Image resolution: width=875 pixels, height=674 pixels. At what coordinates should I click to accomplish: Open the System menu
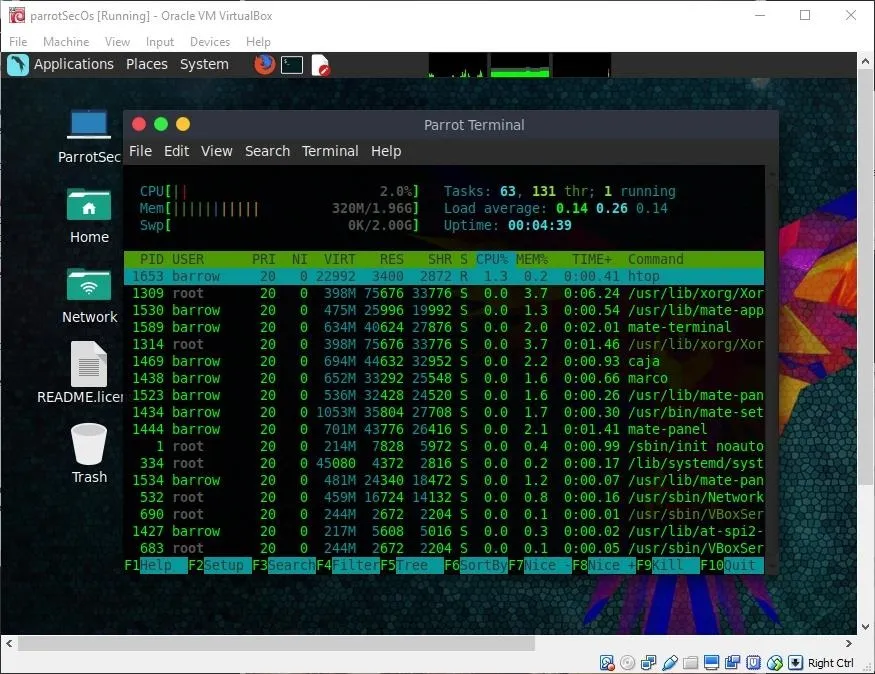pos(204,64)
